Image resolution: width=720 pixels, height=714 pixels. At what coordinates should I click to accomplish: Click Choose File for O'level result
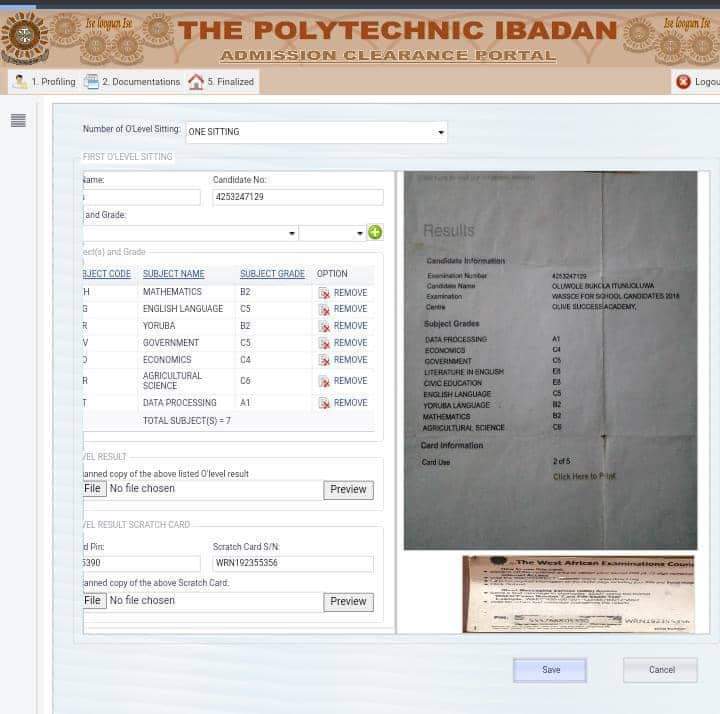pyautogui.click(x=95, y=489)
